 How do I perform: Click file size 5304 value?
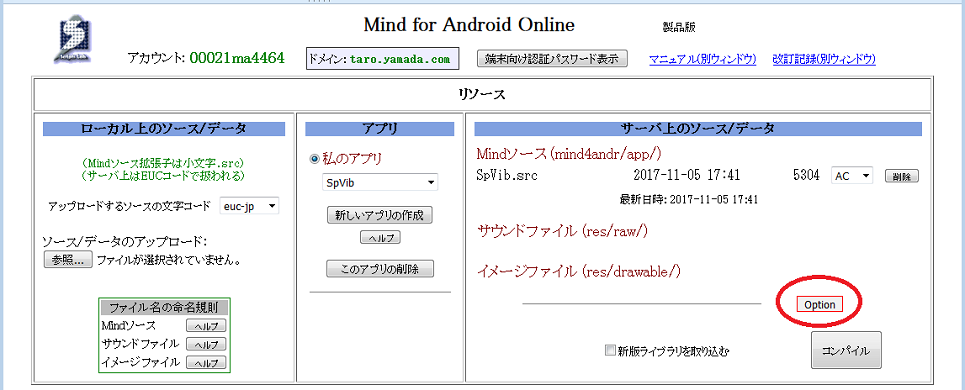point(806,175)
